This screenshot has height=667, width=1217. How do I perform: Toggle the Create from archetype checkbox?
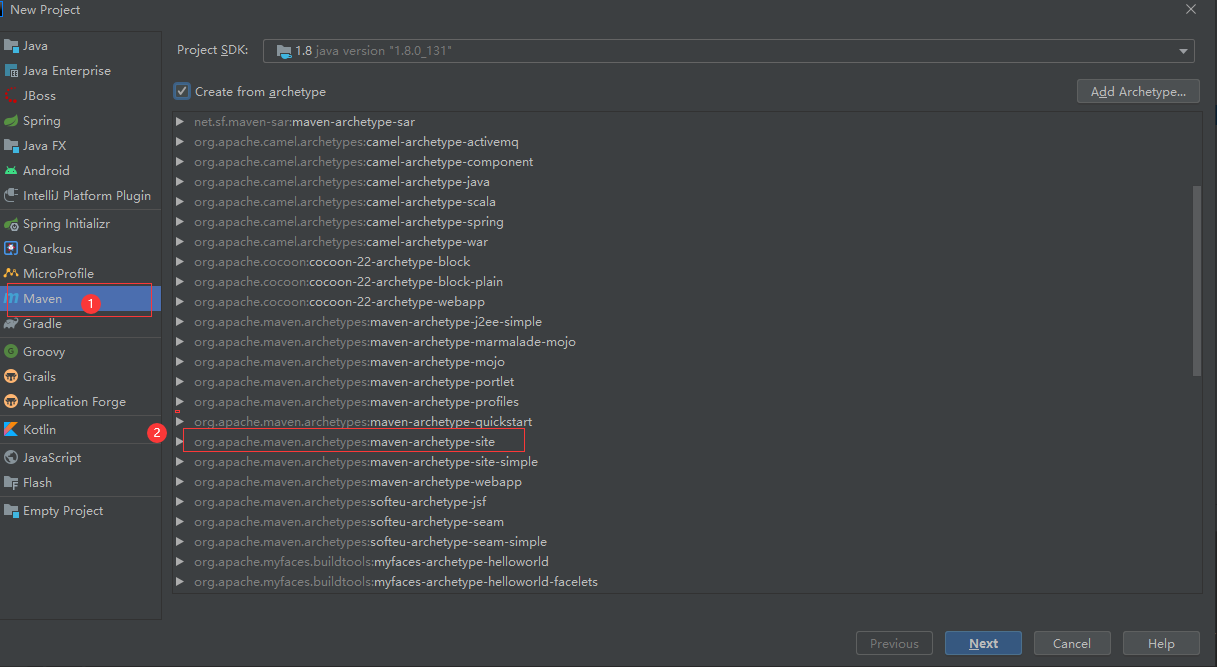[x=182, y=91]
